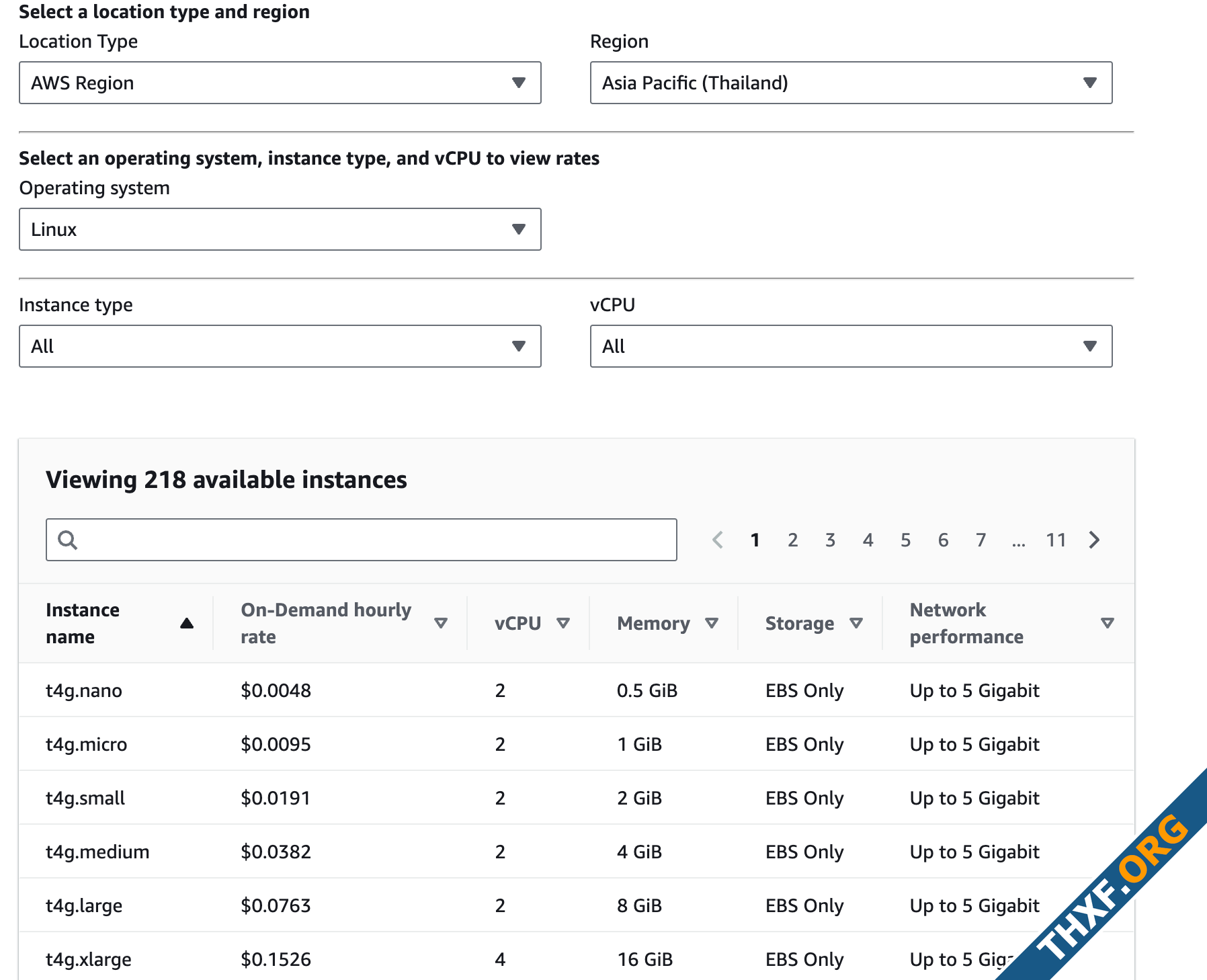Select the t4g.large instance name
The image size is (1207, 980).
click(x=84, y=905)
